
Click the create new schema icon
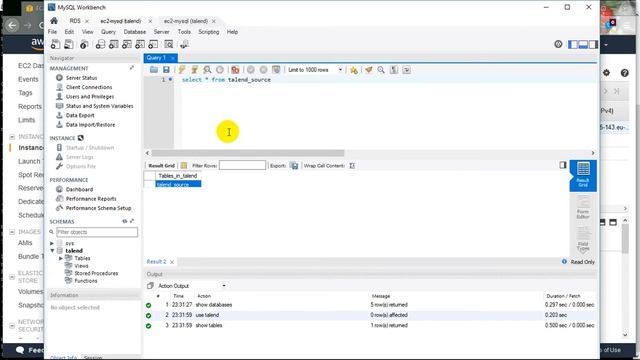coord(100,44)
